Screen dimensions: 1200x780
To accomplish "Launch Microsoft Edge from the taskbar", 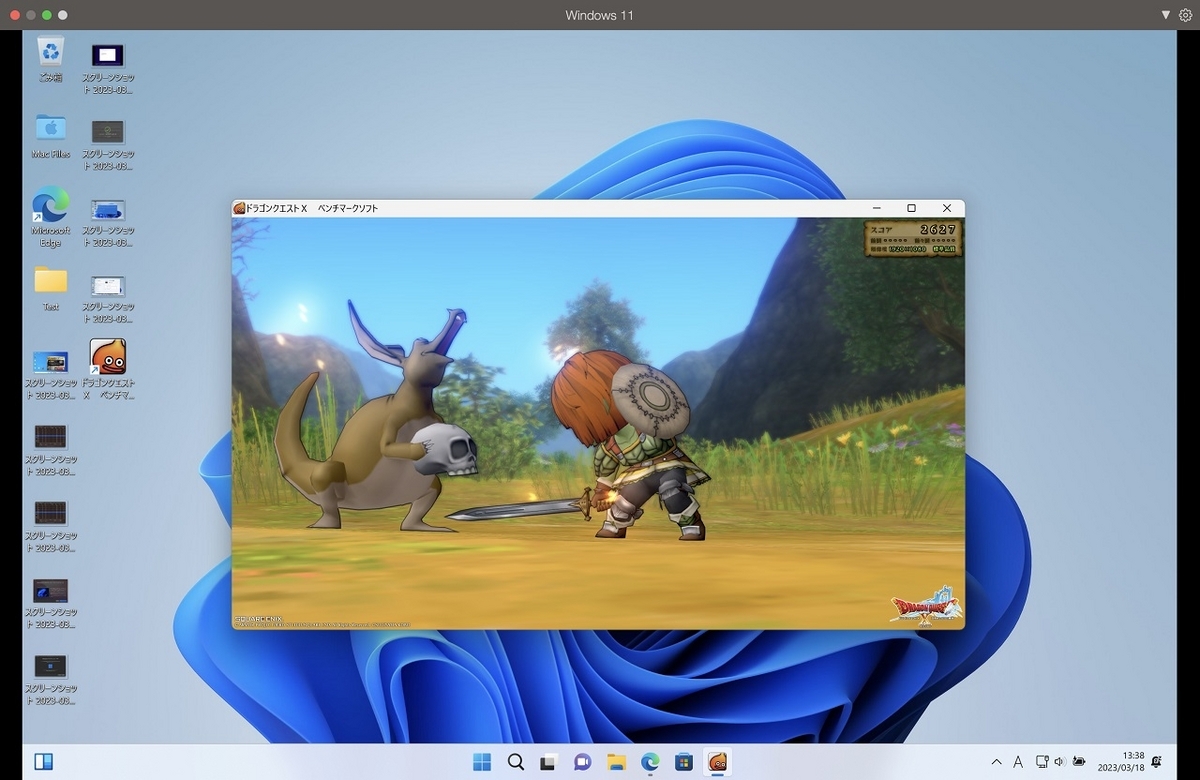I will click(x=650, y=762).
